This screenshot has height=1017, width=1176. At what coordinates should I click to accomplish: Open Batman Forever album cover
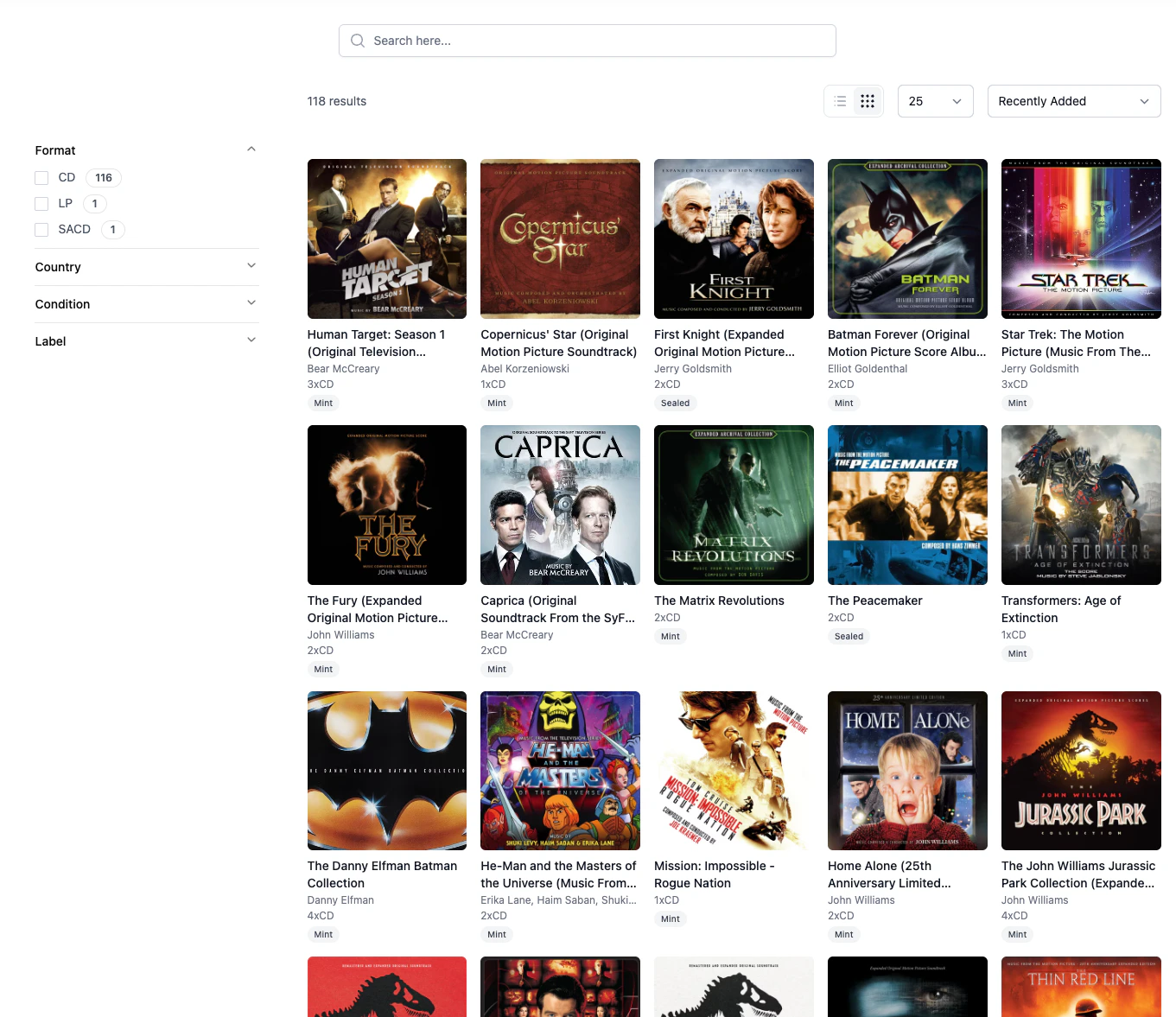907,238
